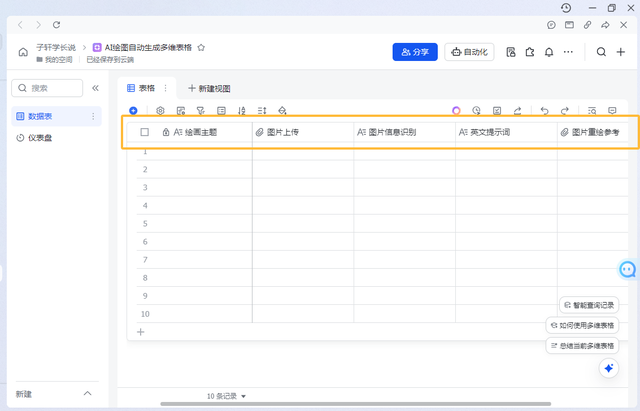Click the 分享 button
This screenshot has height=411, width=640.
point(415,52)
